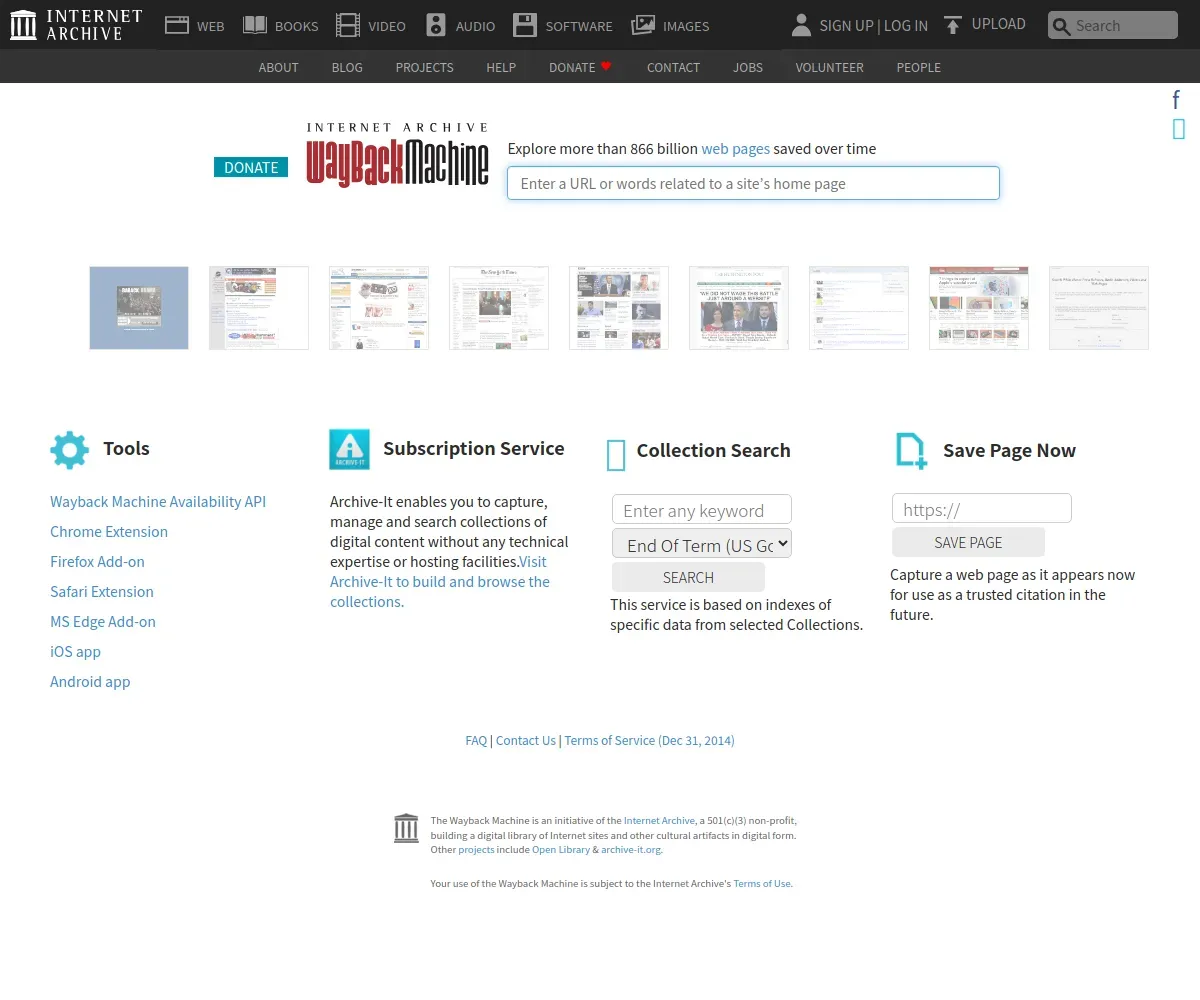Click the Tools gear icon
Screen dimensions: 1200x1000
pyautogui.click(x=69, y=450)
